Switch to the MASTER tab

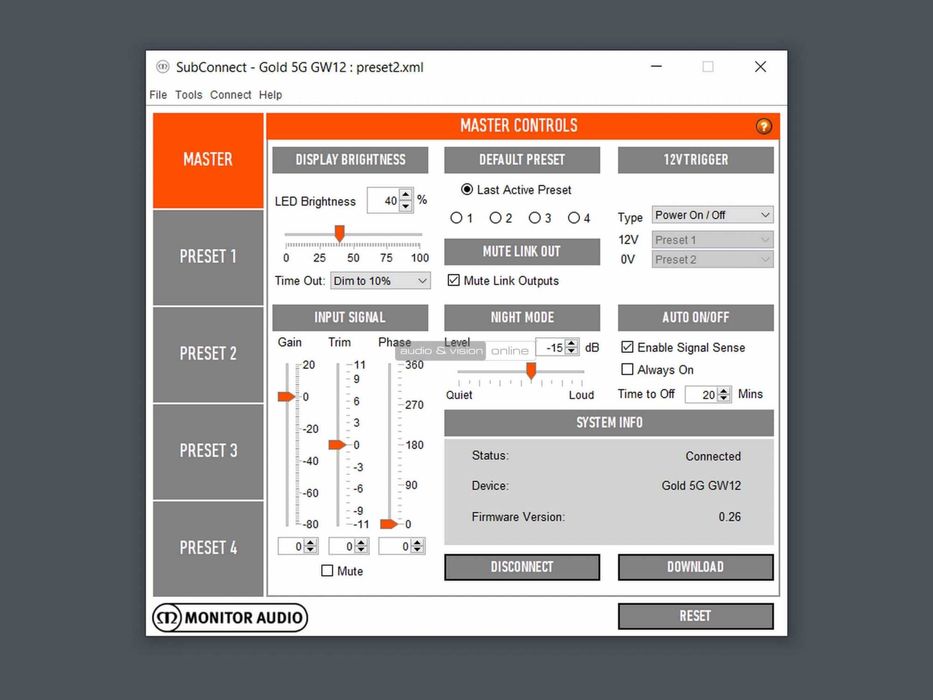click(x=208, y=160)
